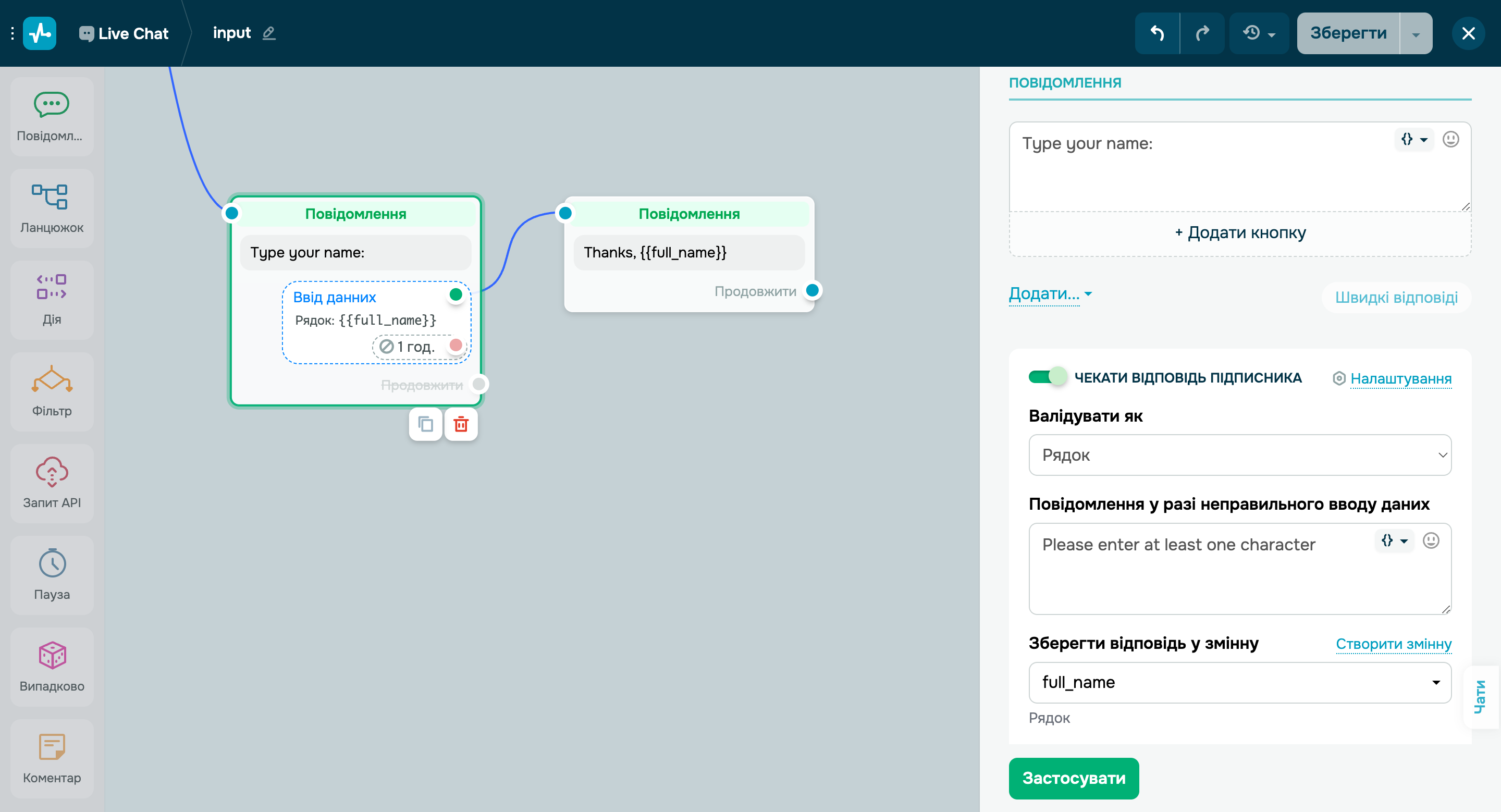The height and width of the screenshot is (812, 1501).
Task: Click + Додати кнопку area
Action: click(x=1239, y=233)
